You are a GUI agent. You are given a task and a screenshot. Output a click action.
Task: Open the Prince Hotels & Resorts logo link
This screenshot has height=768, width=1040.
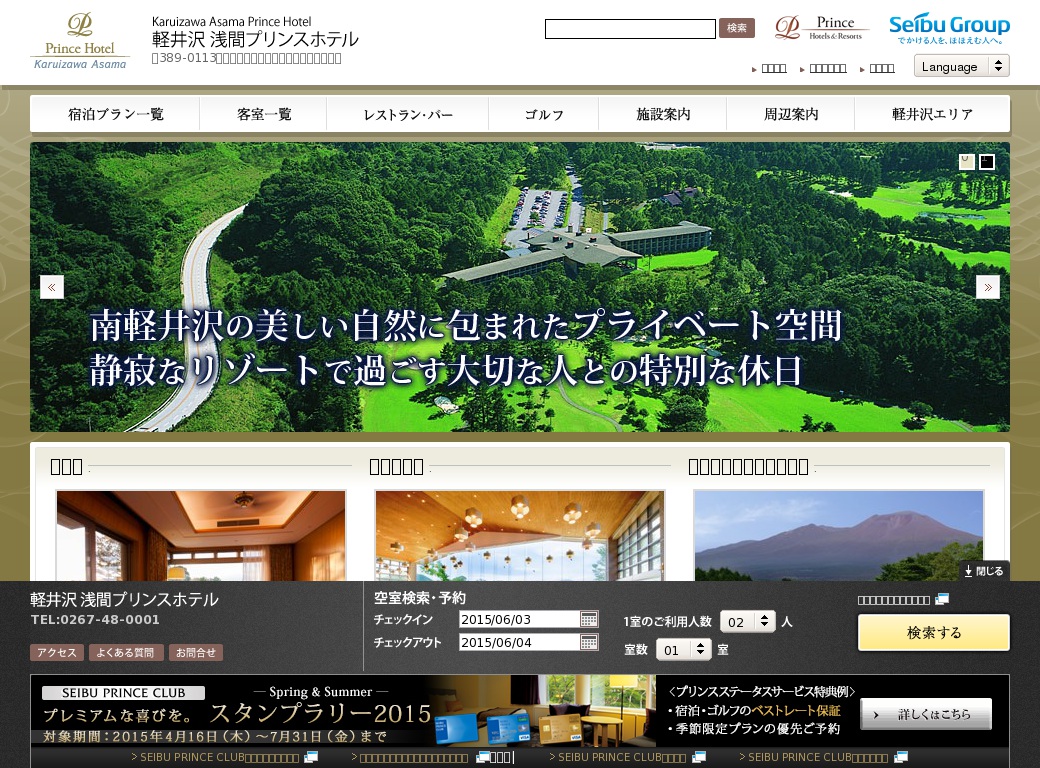[x=821, y=28]
